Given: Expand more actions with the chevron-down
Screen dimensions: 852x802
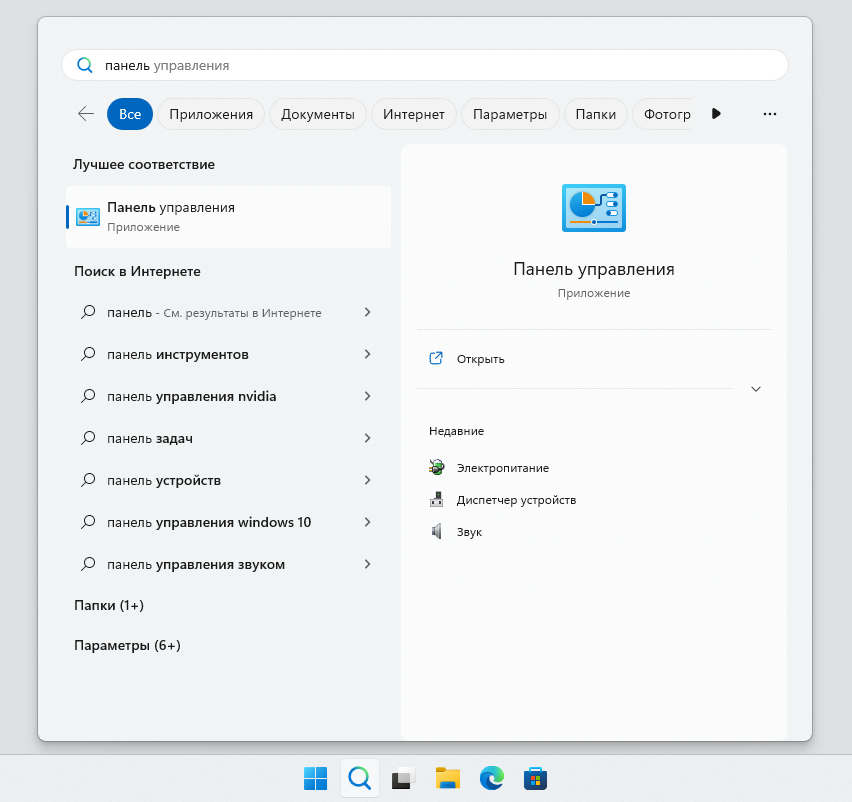Looking at the screenshot, I should point(755,389).
